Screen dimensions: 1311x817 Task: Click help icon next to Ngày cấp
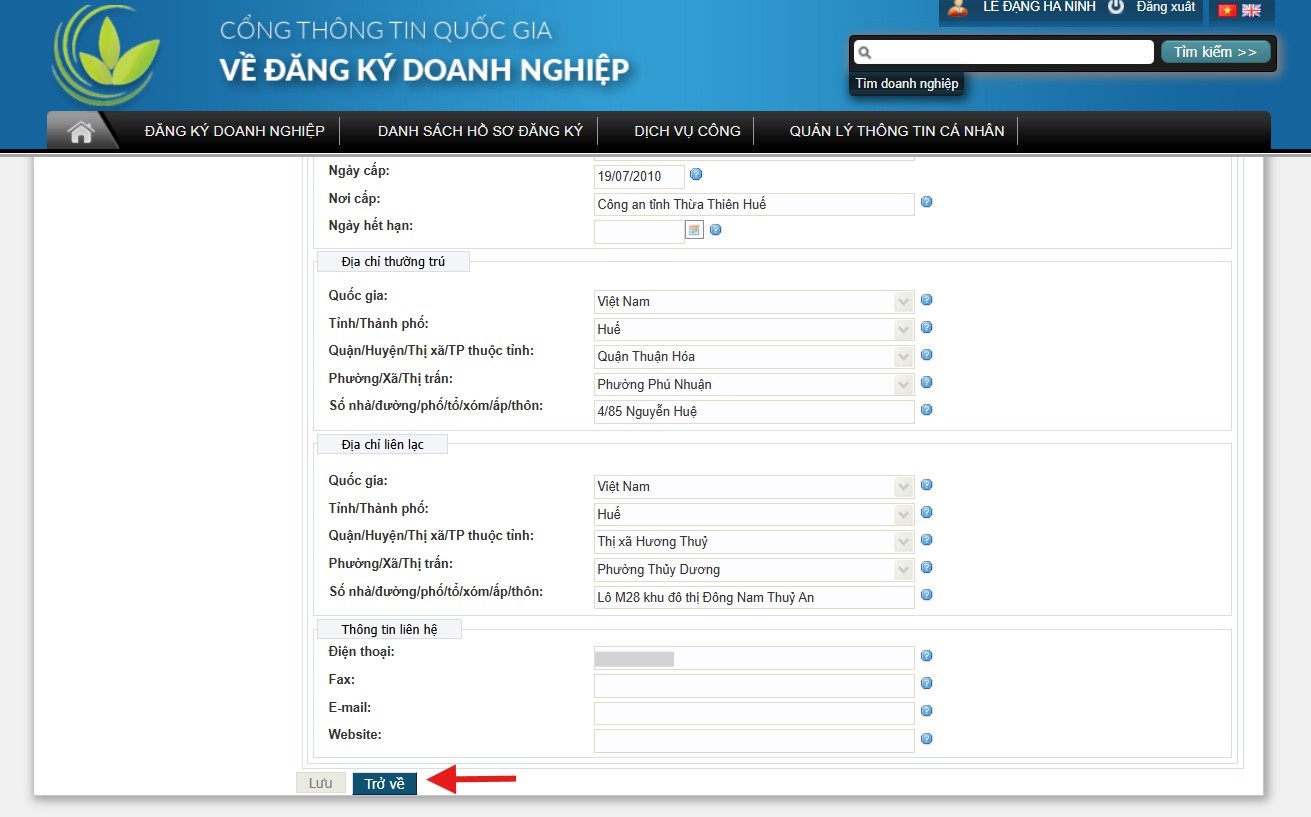696,174
